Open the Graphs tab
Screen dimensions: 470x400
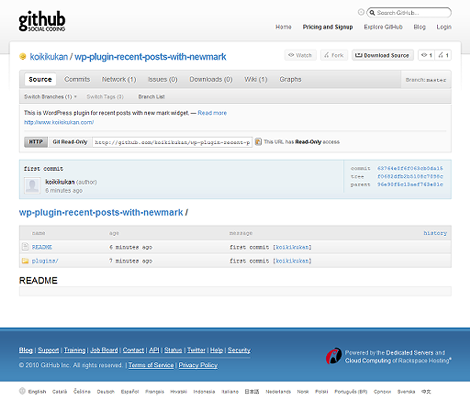click(290, 79)
